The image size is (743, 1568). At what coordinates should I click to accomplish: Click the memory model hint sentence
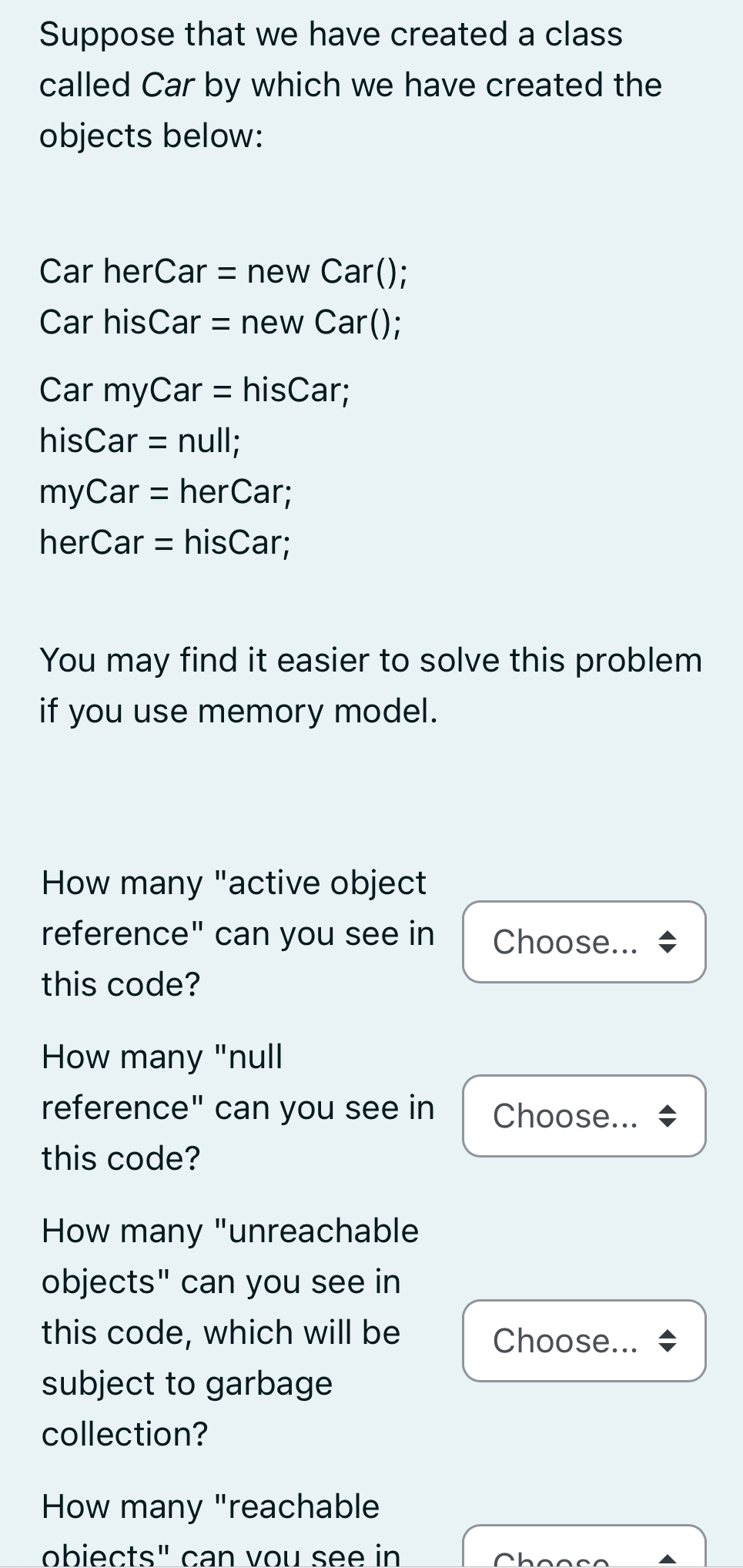click(370, 685)
